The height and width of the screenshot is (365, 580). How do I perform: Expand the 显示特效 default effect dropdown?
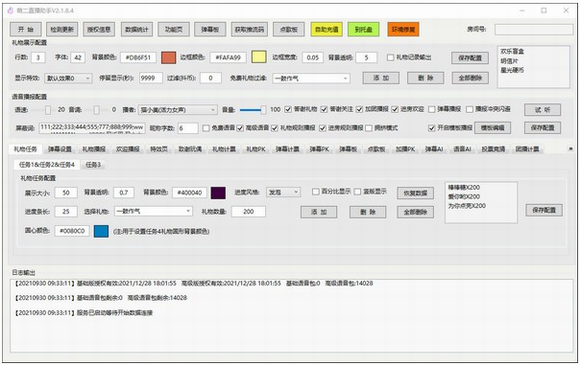click(x=68, y=78)
